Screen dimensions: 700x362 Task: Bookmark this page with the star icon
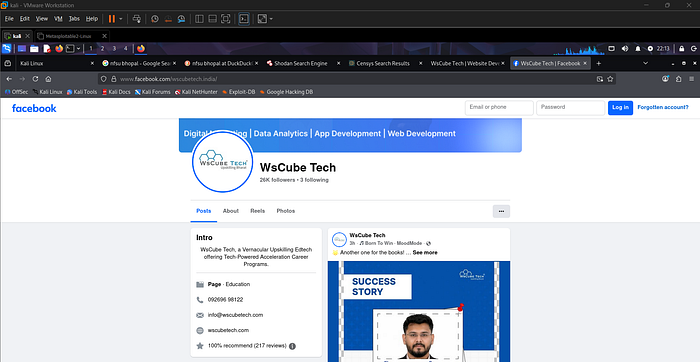(610, 79)
